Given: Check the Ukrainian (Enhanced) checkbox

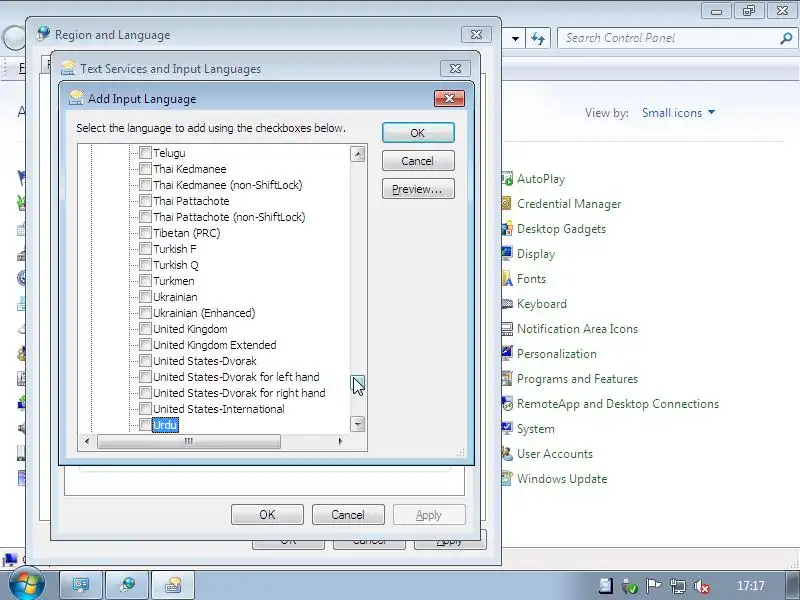Looking at the screenshot, I should tap(145, 313).
